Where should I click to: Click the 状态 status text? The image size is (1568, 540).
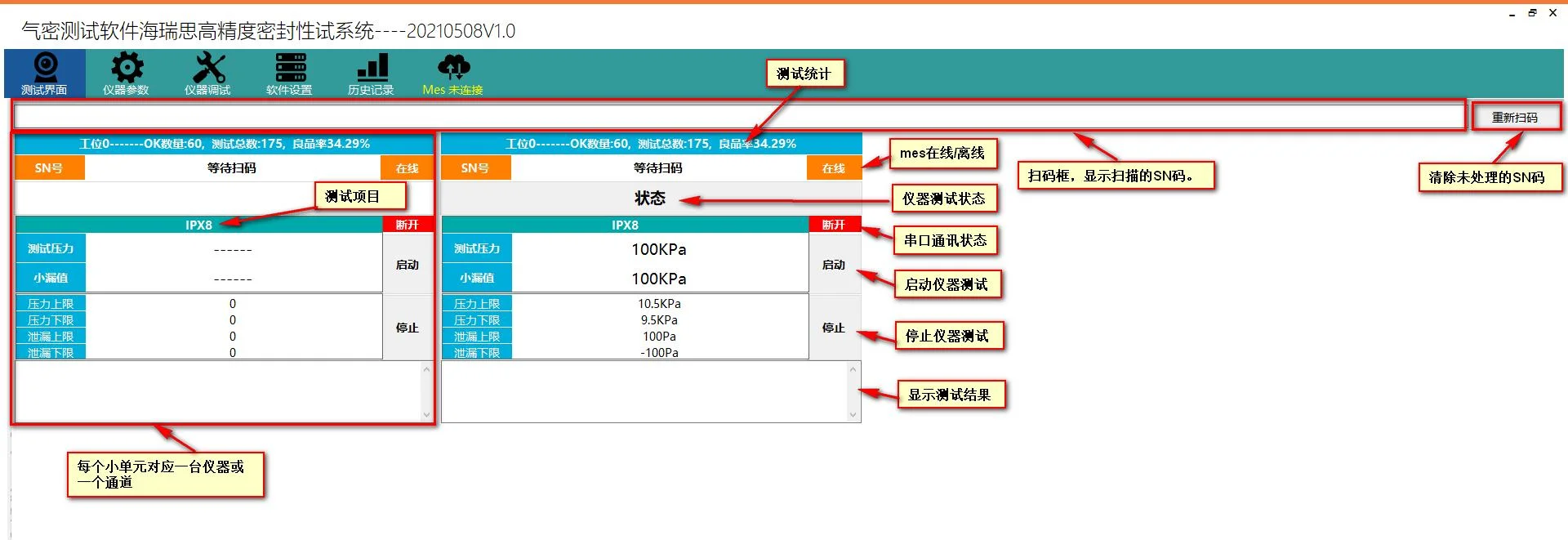[650, 199]
